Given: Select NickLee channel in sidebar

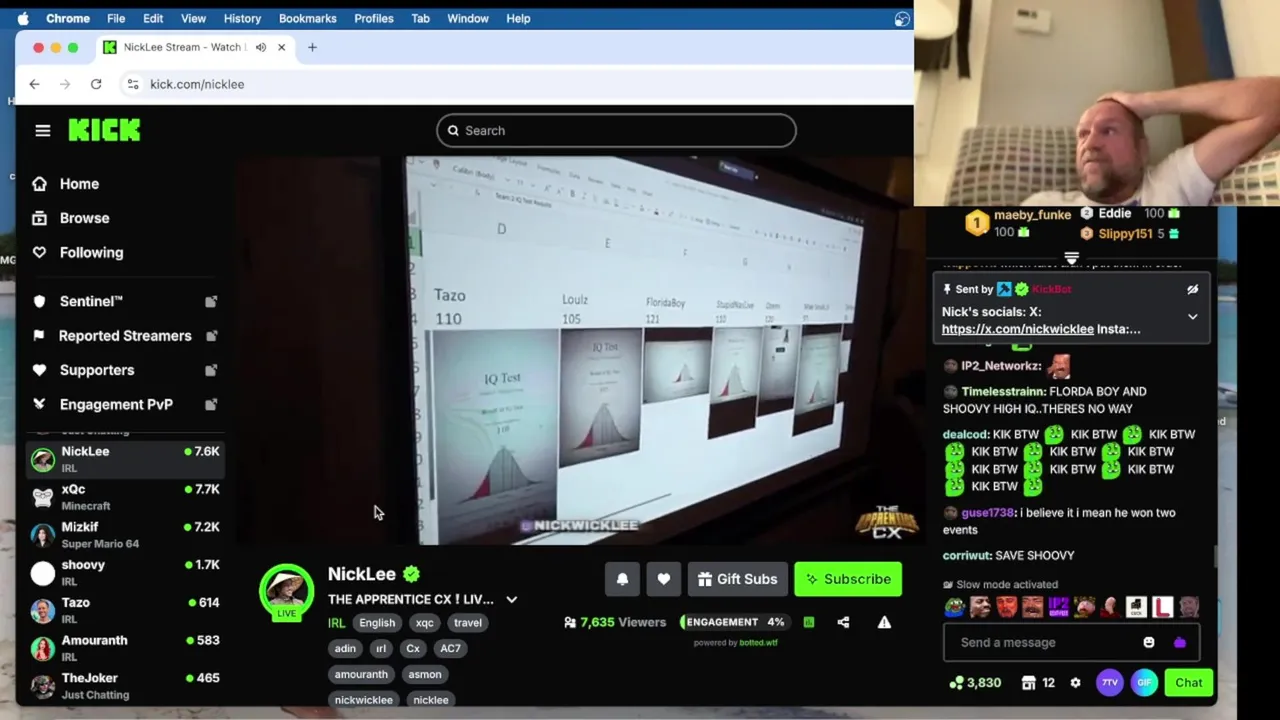Looking at the screenshot, I should click(125, 459).
